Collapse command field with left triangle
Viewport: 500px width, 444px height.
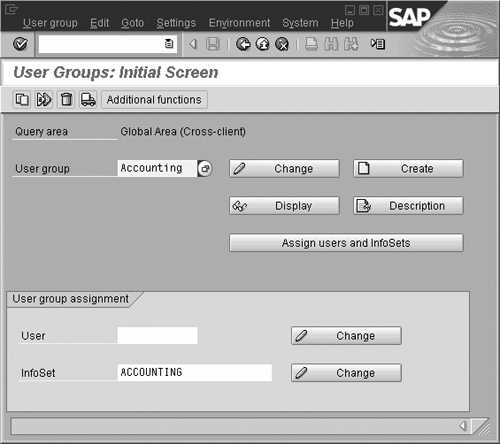pos(193,44)
